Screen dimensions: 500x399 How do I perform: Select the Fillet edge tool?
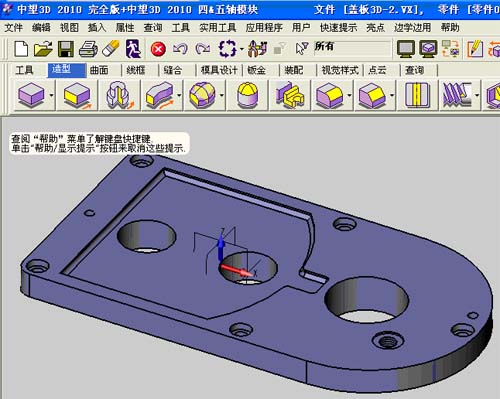coord(330,96)
